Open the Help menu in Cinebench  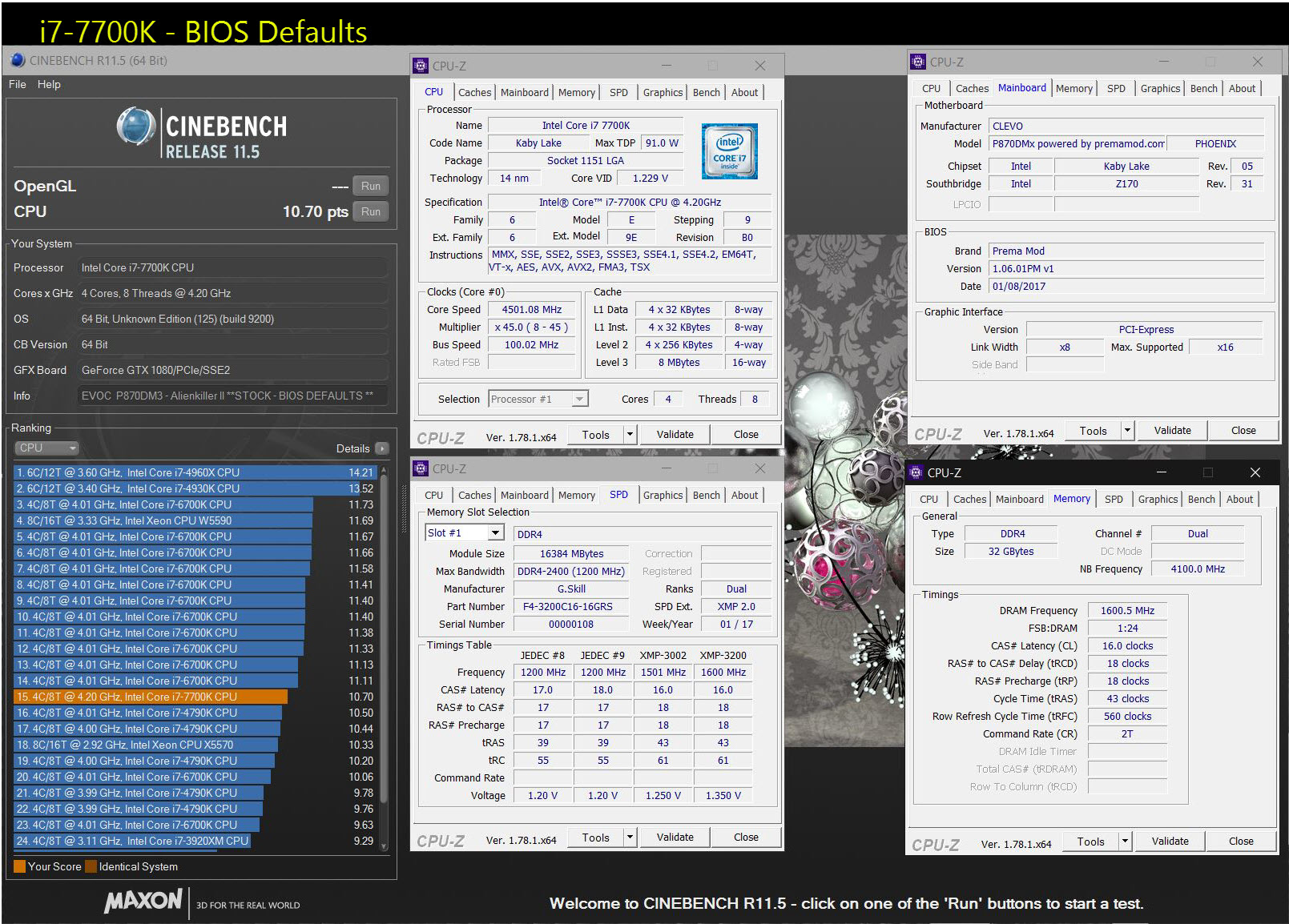point(49,84)
